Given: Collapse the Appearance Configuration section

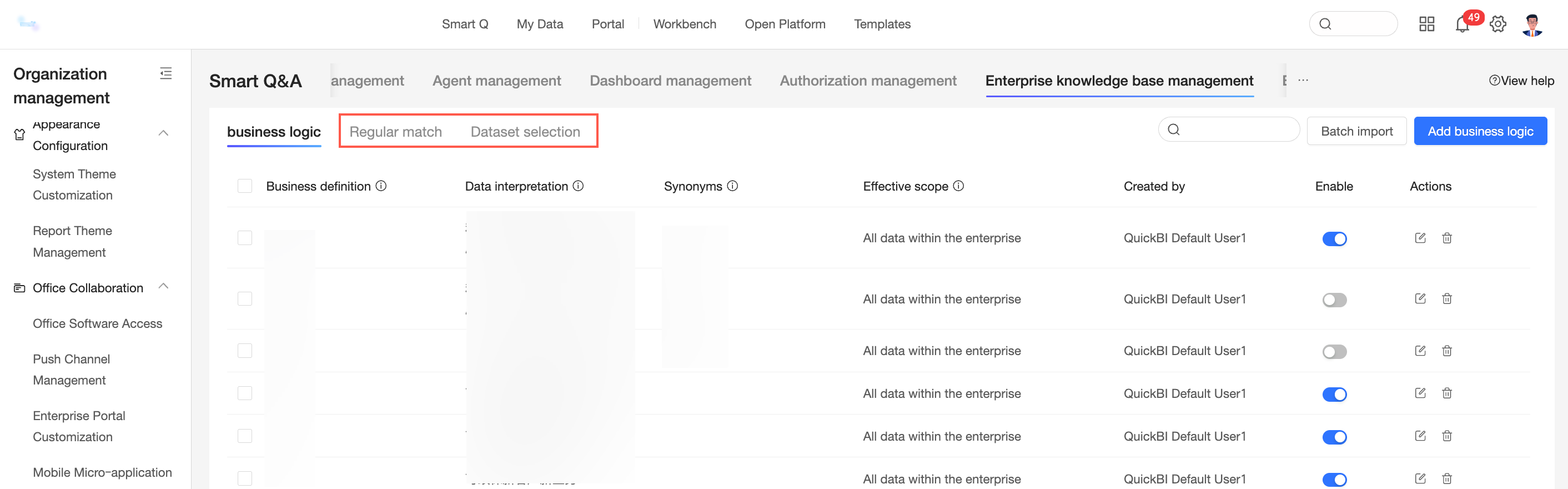Looking at the screenshot, I should point(163,133).
